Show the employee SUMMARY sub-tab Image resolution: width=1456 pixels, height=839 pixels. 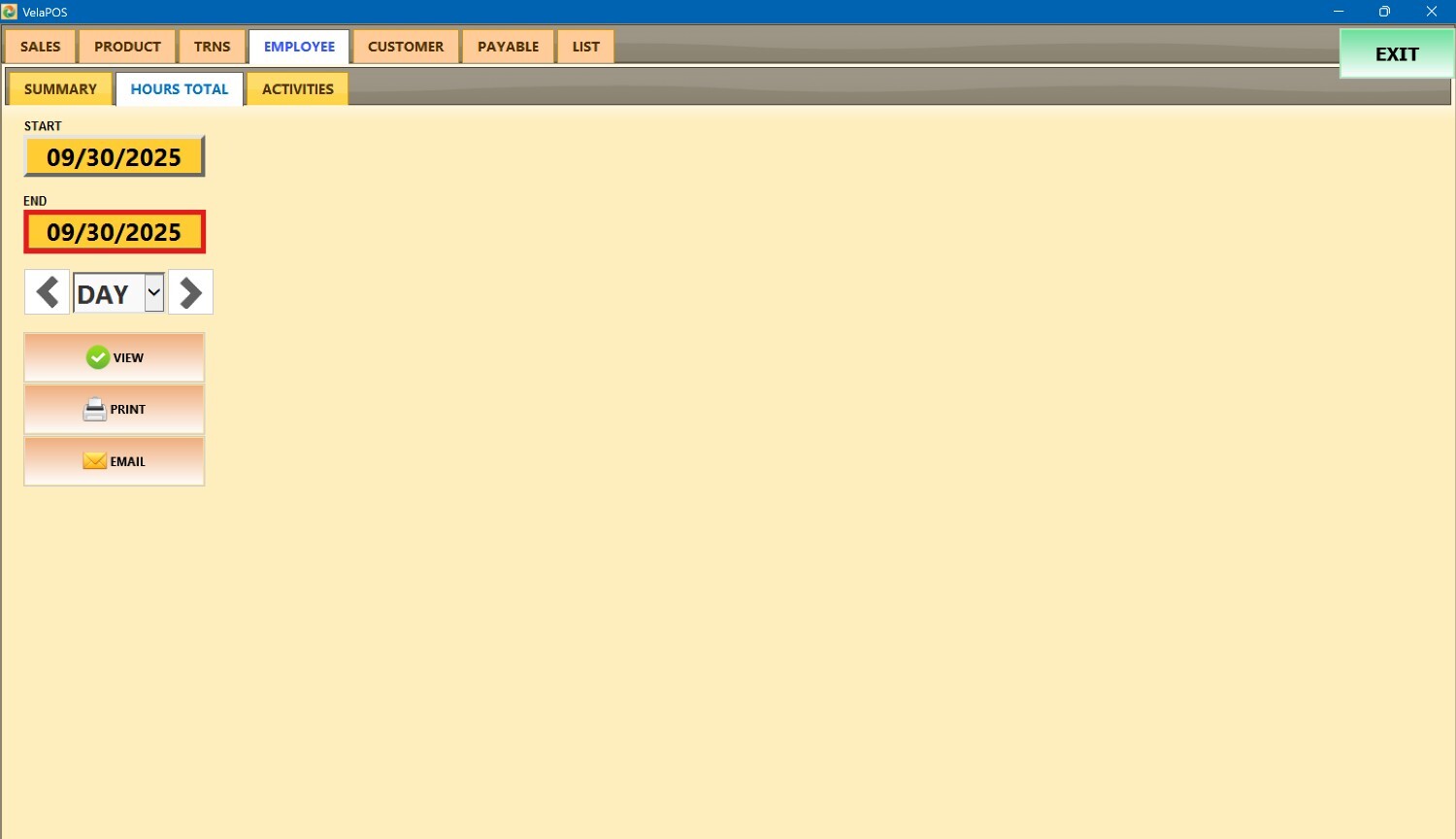coord(60,89)
